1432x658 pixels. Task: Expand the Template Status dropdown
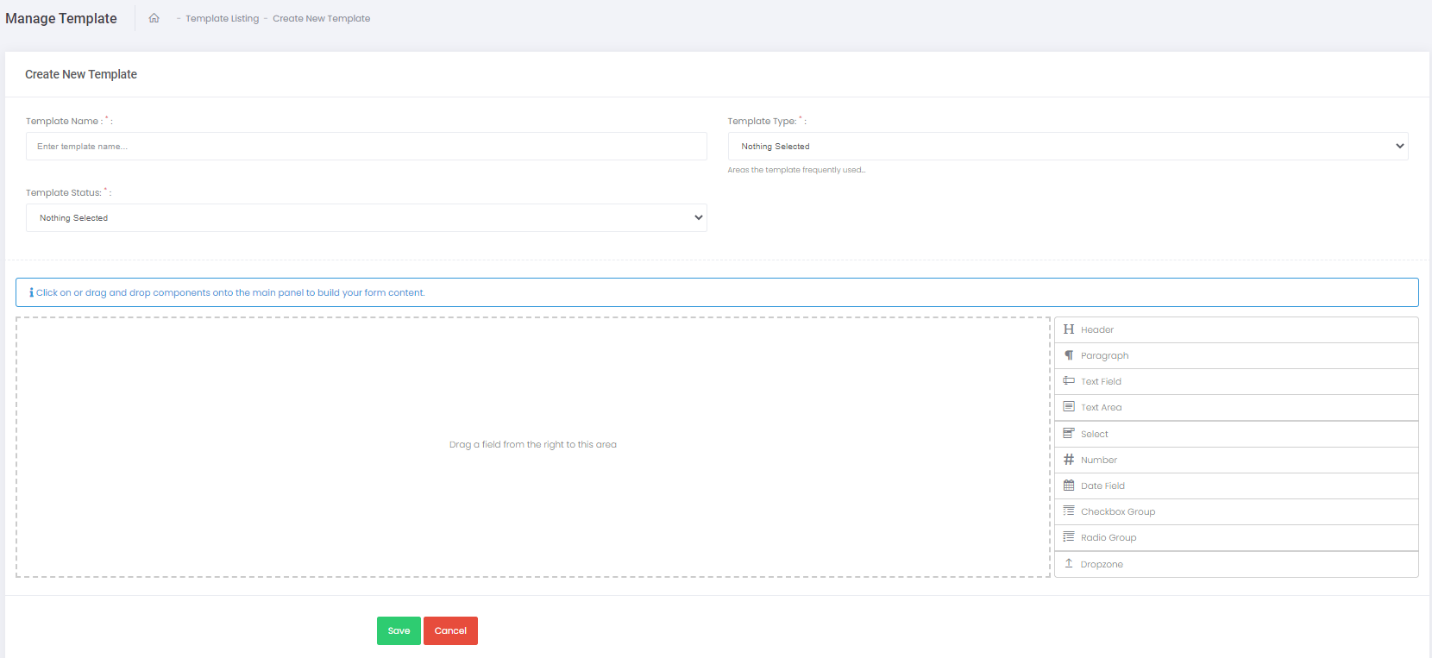pos(366,218)
